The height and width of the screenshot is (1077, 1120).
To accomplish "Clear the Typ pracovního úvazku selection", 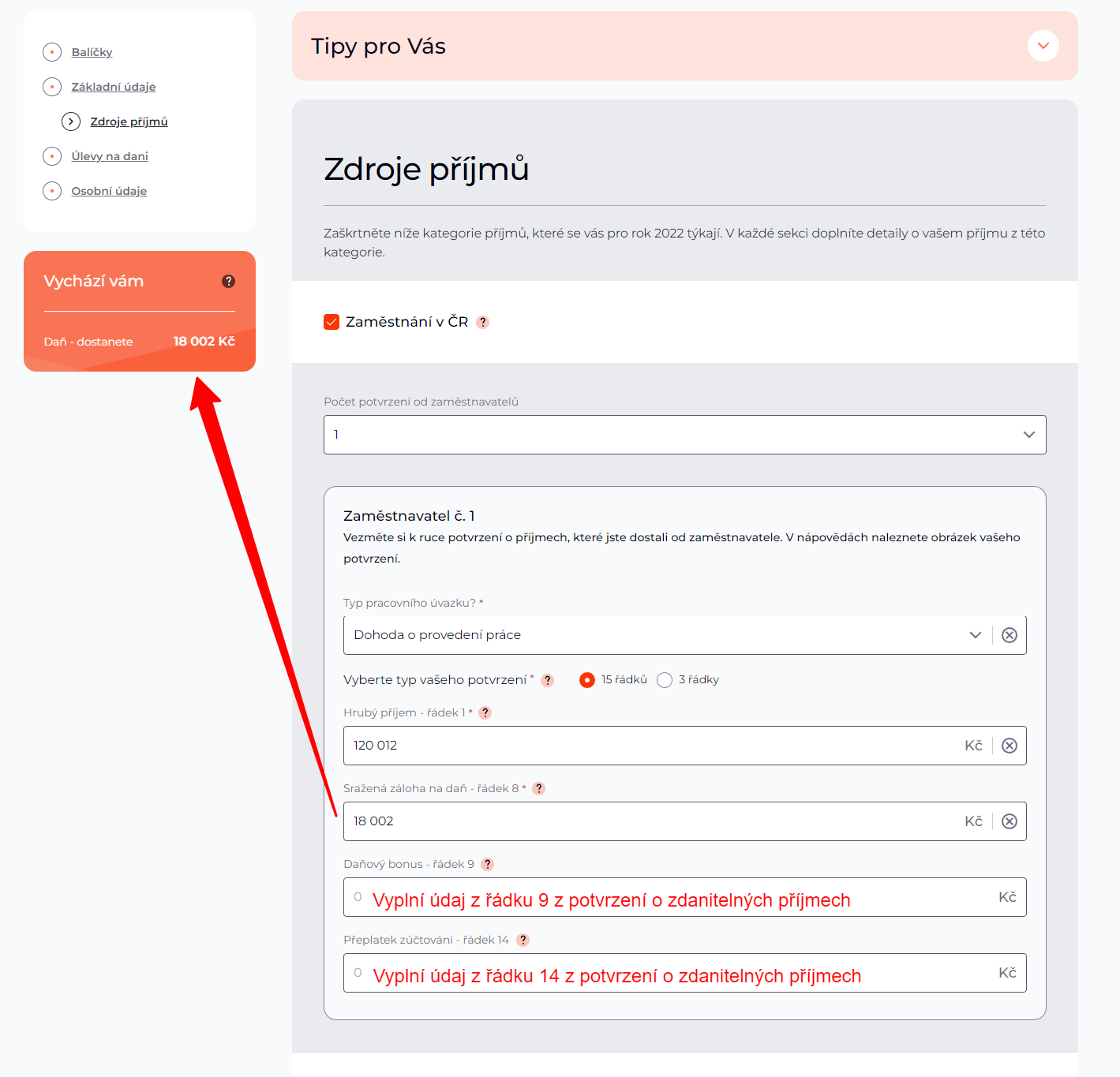I will coord(1009,635).
